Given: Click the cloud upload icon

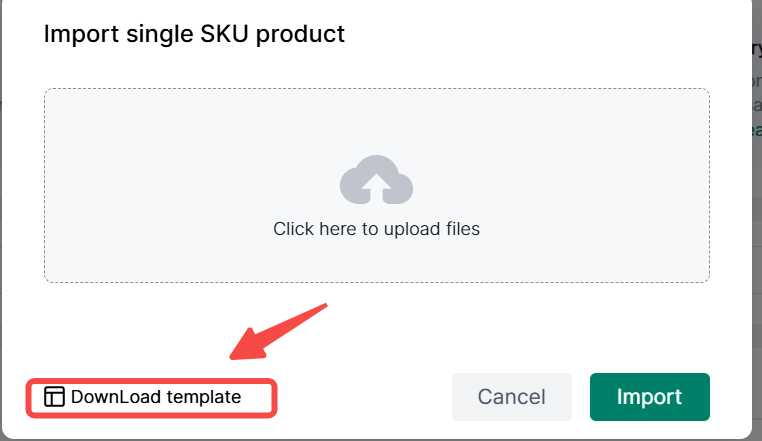Looking at the screenshot, I should tap(376, 180).
